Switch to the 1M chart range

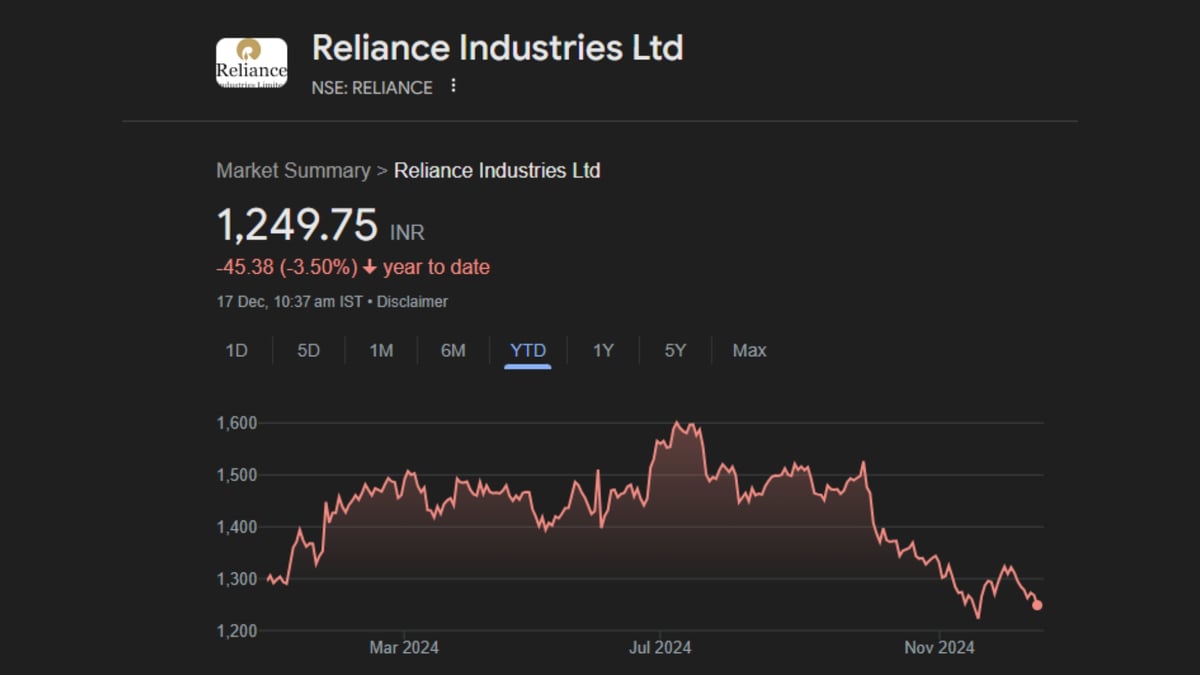(x=381, y=350)
